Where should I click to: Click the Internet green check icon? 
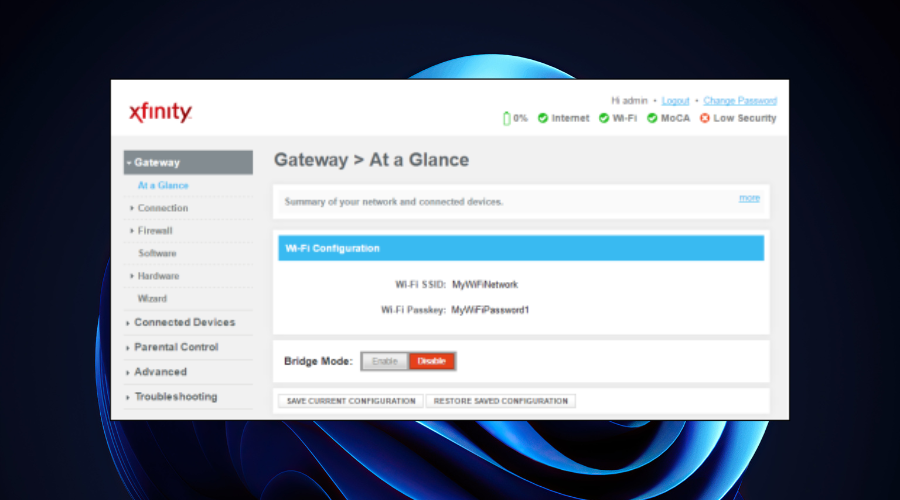[542, 118]
